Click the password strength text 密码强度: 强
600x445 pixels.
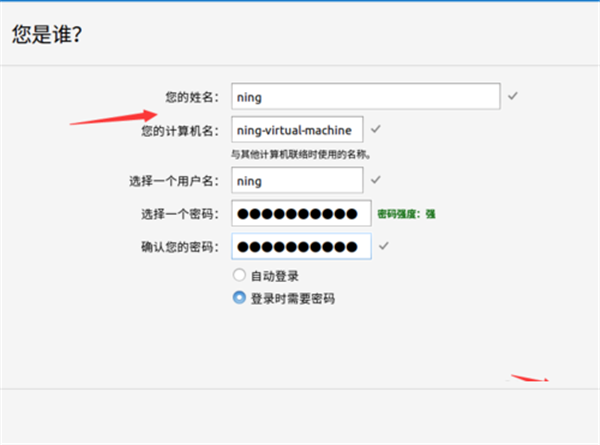tap(406, 214)
